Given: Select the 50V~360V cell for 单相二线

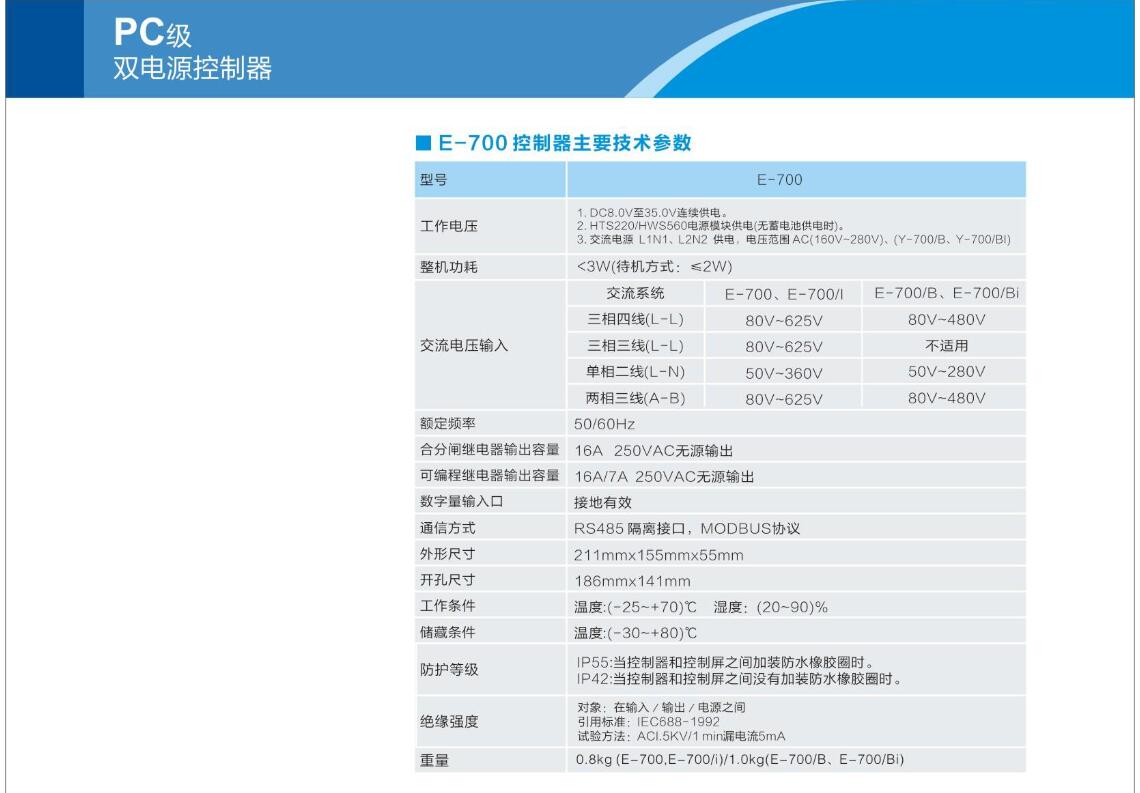Looking at the screenshot, I should click(784, 373).
